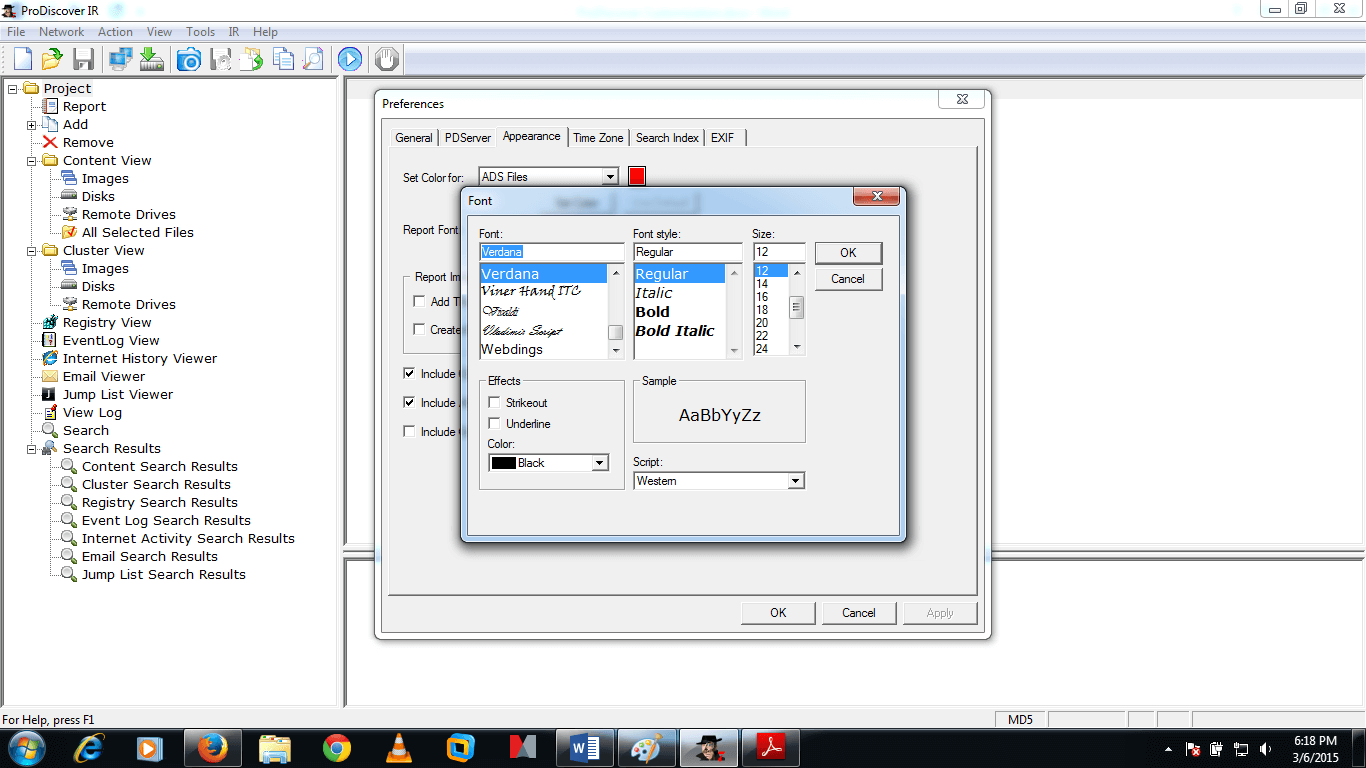Image resolution: width=1366 pixels, height=768 pixels.
Task: Switch to the Time Zone tab
Action: coord(597,137)
